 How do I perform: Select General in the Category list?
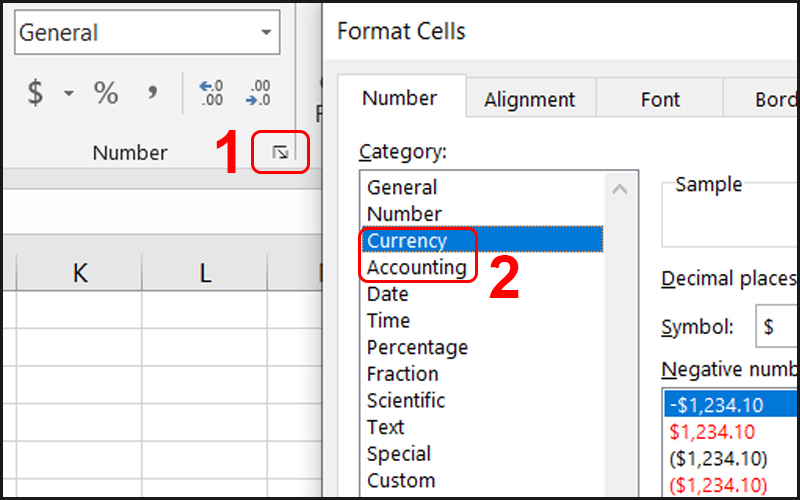482,187
